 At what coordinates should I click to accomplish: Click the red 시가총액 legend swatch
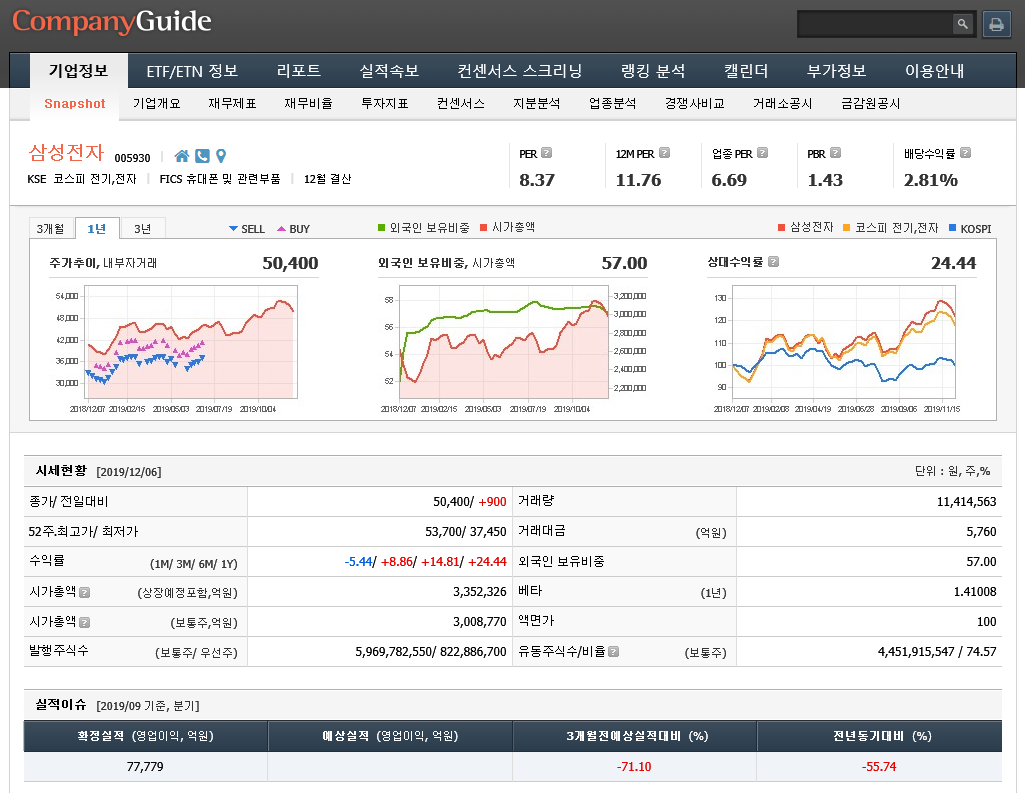pyautogui.click(x=484, y=228)
